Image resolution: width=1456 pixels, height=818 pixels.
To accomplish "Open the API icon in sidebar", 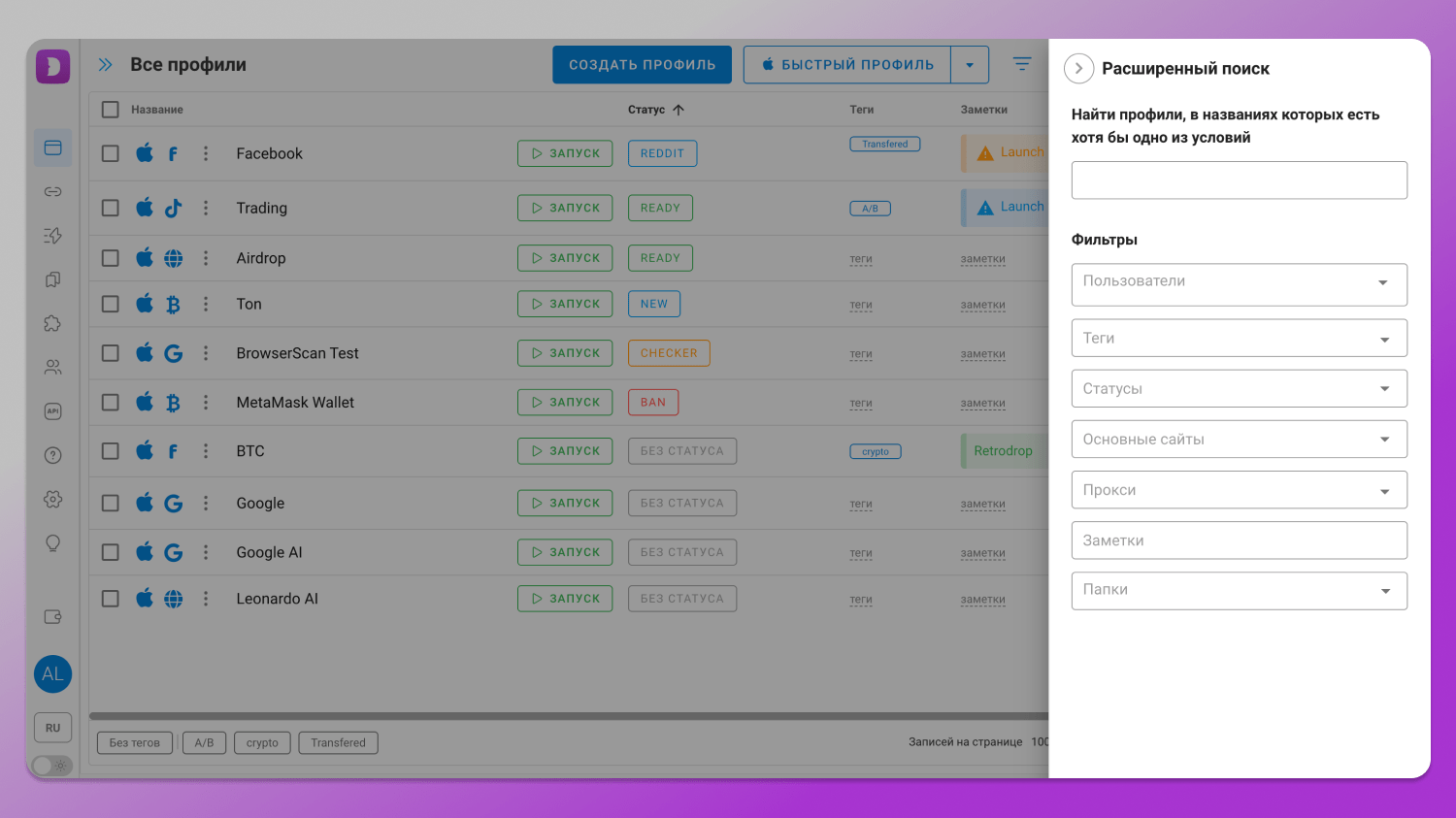I will coord(52,411).
